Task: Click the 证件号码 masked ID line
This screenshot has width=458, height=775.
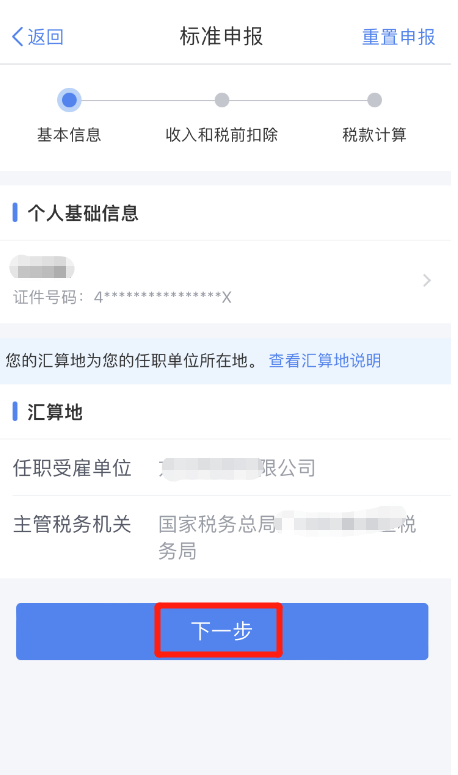Action: pyautogui.click(x=122, y=297)
